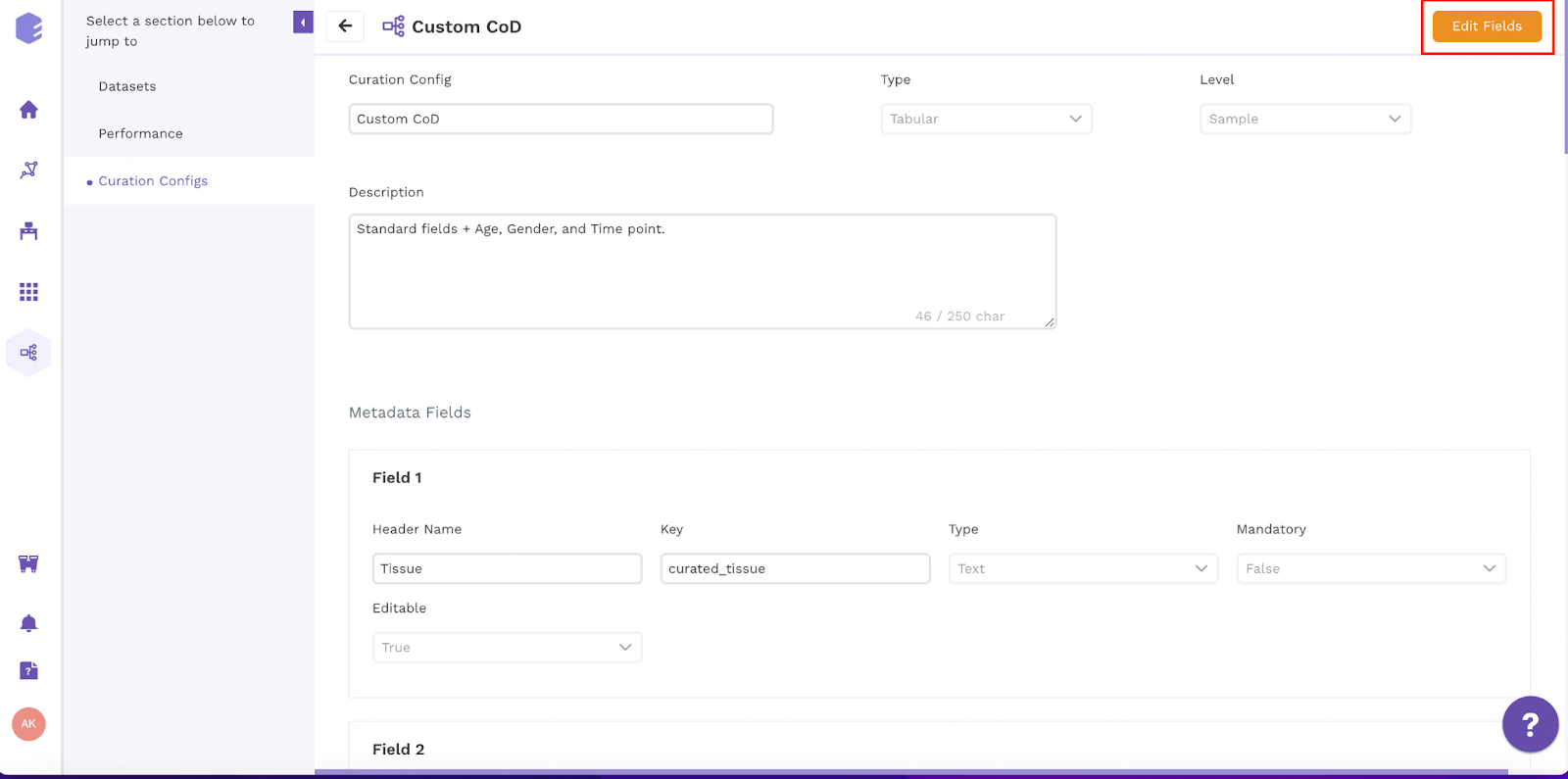This screenshot has height=779, width=1568.
Task: Click the curated_tissue key field
Action: (x=795, y=568)
